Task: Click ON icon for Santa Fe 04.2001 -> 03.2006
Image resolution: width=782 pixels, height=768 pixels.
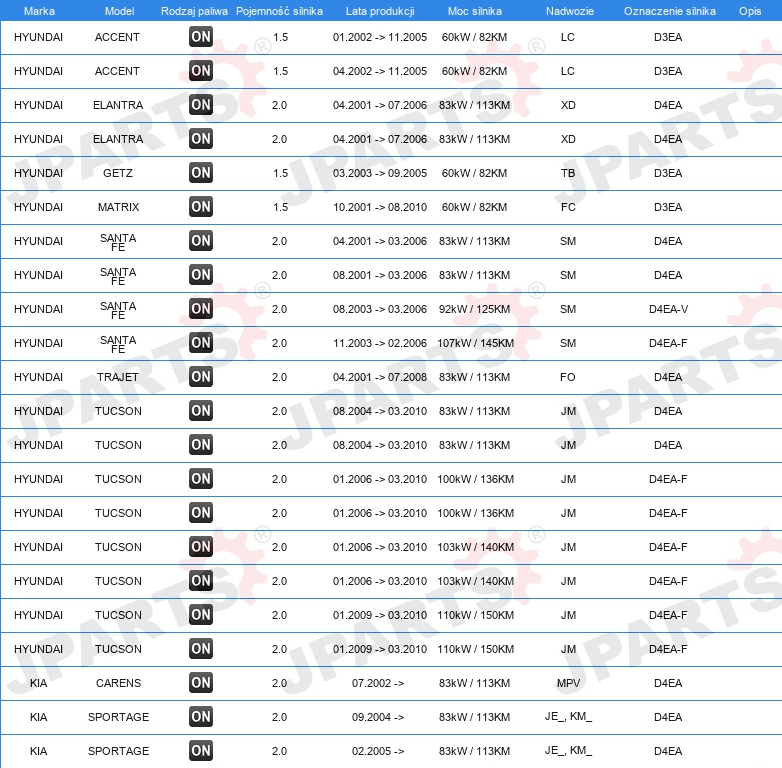Action: [201, 241]
